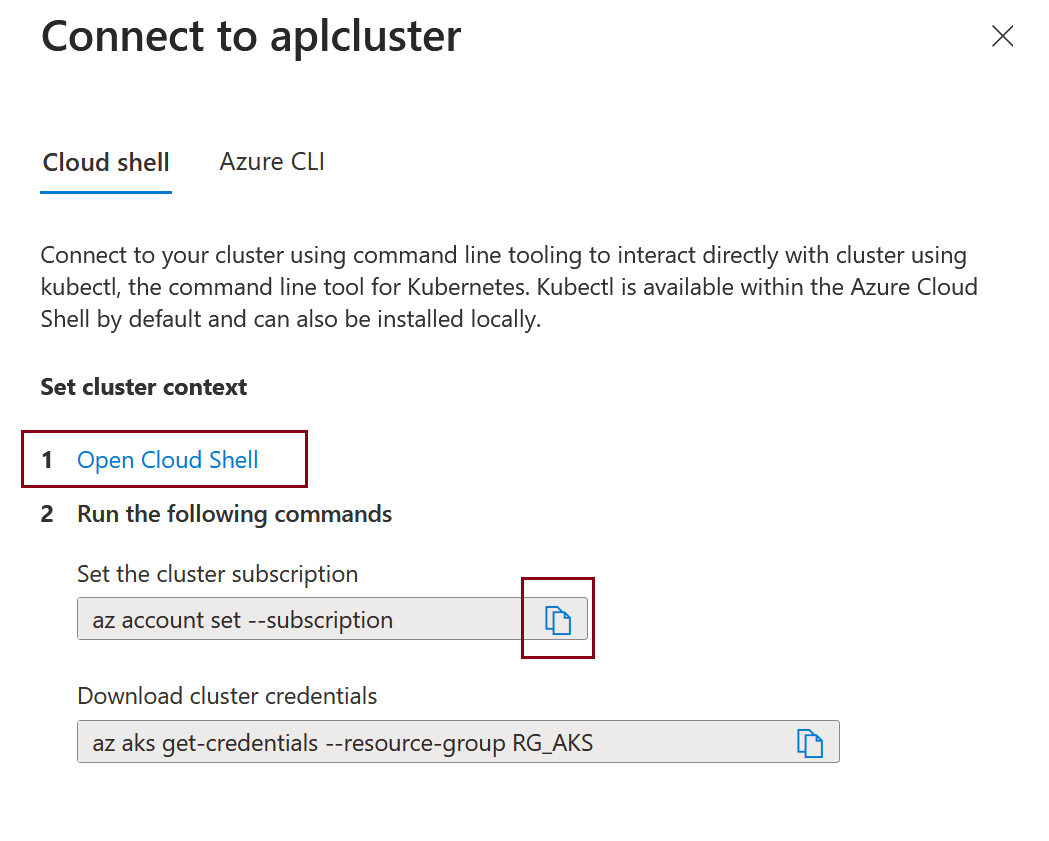1049x841 pixels.
Task: Click the 'Run the following commands' step label
Action: coord(234,513)
